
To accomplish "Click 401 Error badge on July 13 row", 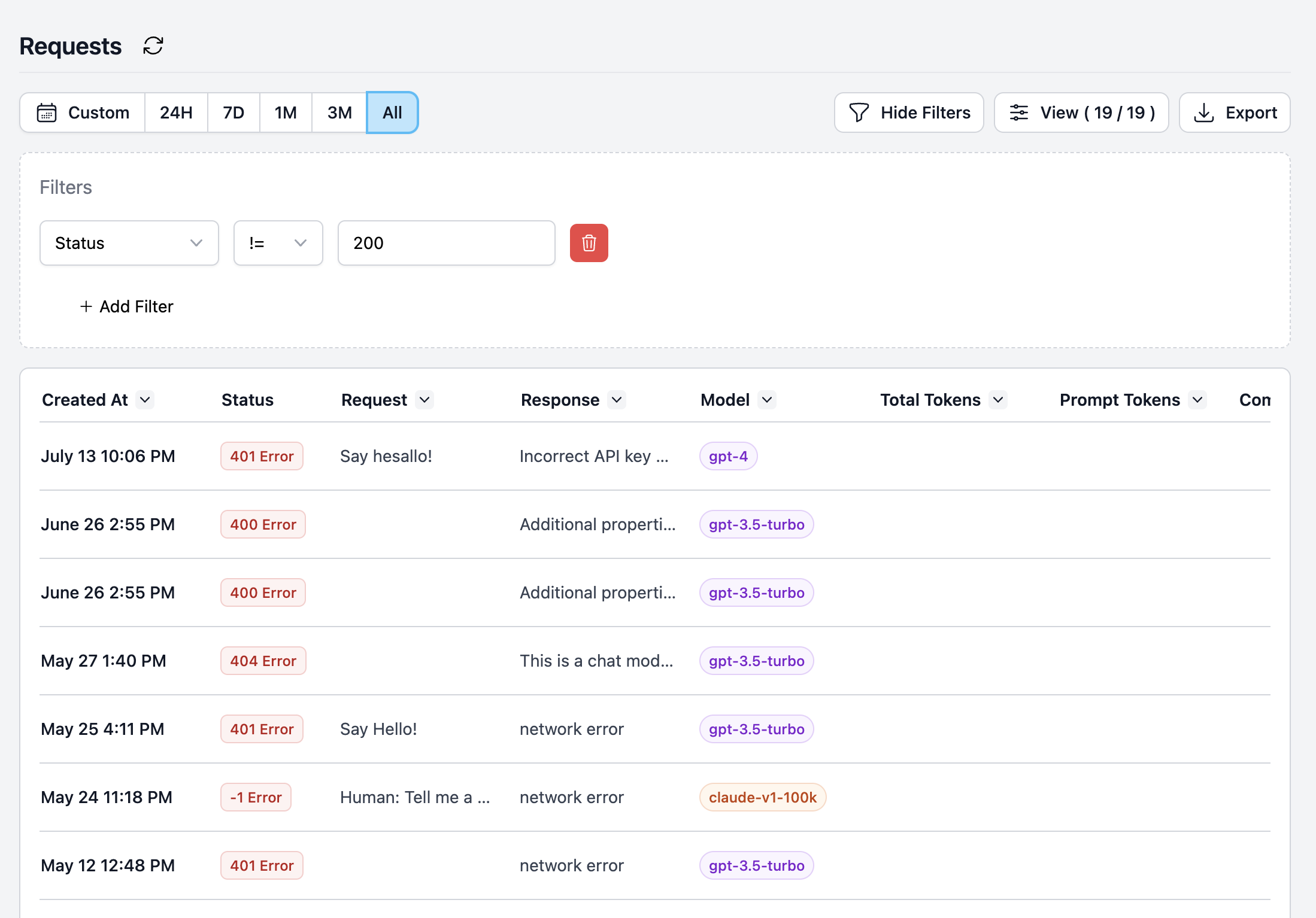I will coord(262,456).
